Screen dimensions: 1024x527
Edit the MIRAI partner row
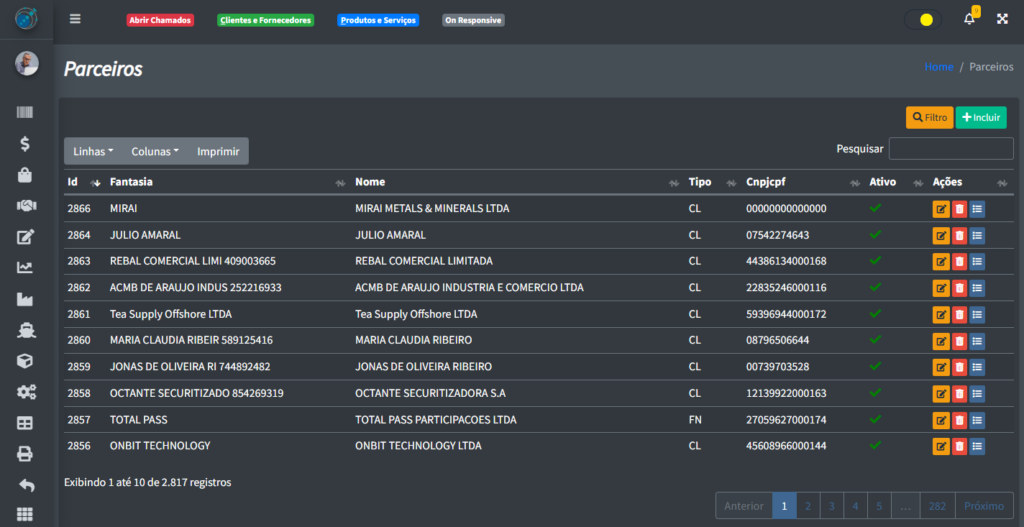940,209
